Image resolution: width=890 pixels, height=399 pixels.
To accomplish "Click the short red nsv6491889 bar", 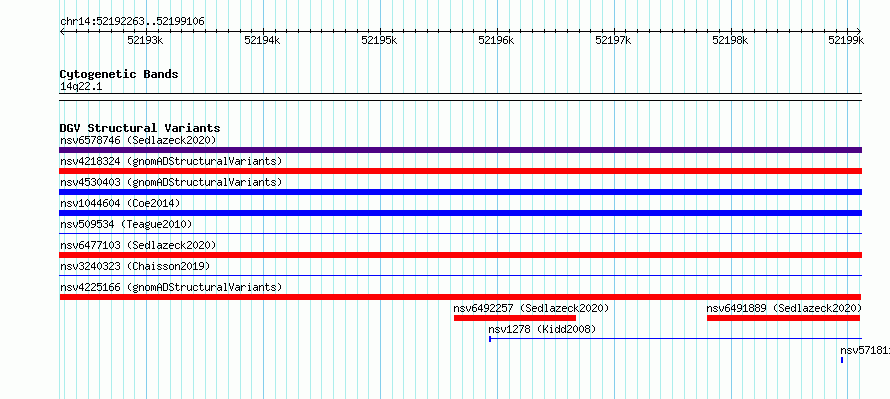I will tap(783, 318).
